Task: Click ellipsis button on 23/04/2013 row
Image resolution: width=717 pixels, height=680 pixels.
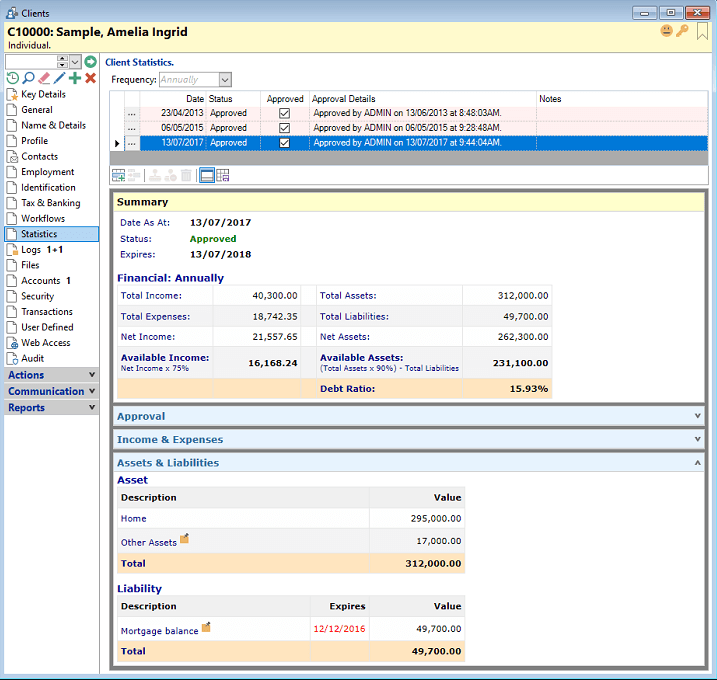Action: pyautogui.click(x=132, y=113)
